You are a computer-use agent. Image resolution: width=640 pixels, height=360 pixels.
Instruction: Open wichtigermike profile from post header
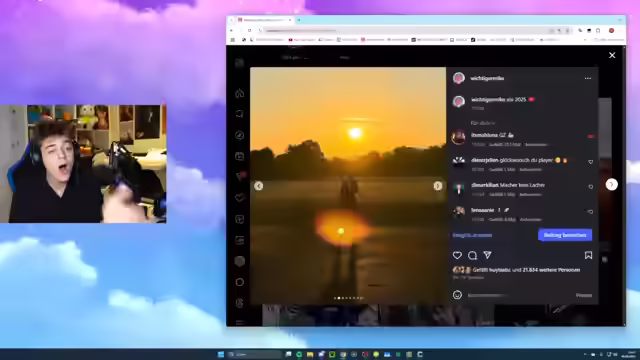pos(487,78)
